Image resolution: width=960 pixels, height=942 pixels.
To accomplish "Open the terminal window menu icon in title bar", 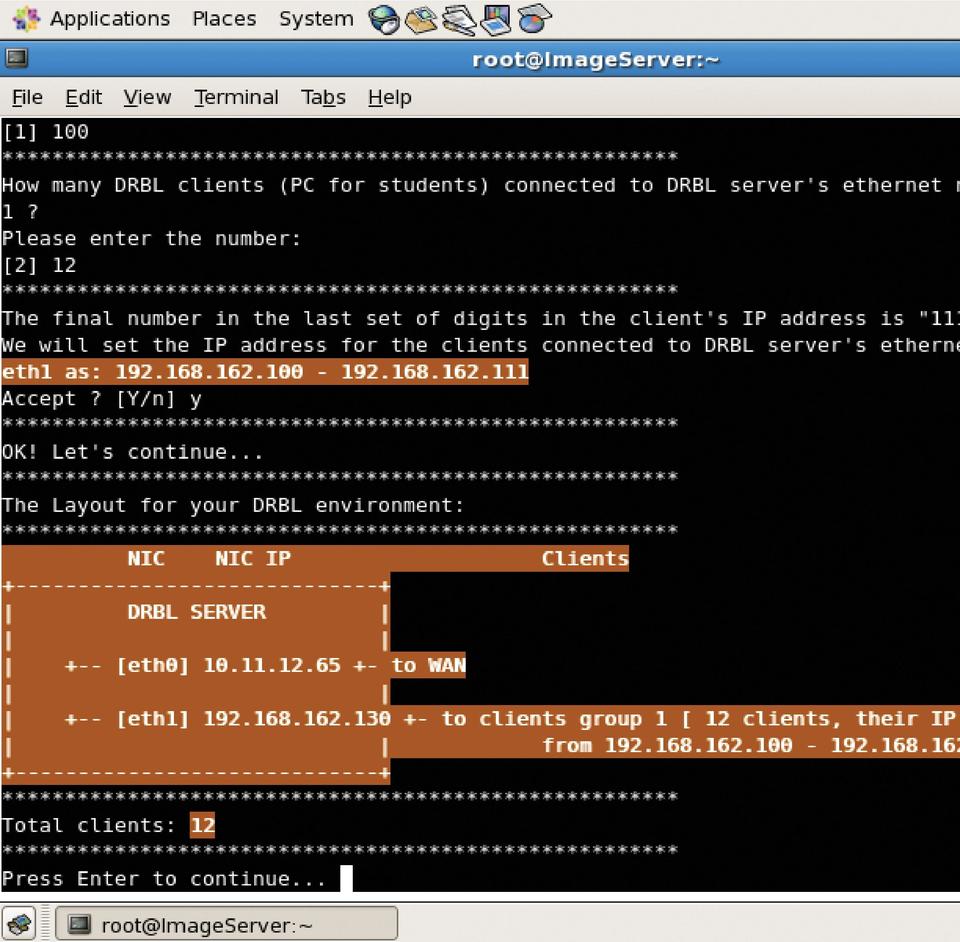I will (x=17, y=58).
